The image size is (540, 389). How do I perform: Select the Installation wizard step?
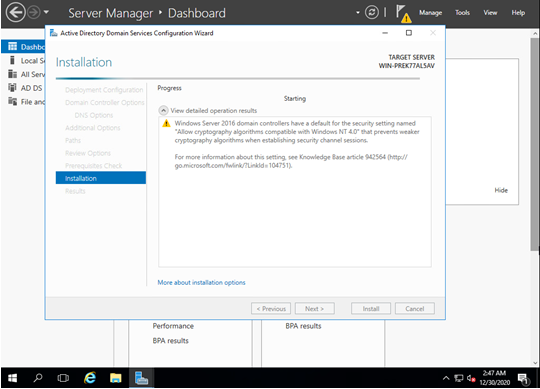[x=101, y=178]
